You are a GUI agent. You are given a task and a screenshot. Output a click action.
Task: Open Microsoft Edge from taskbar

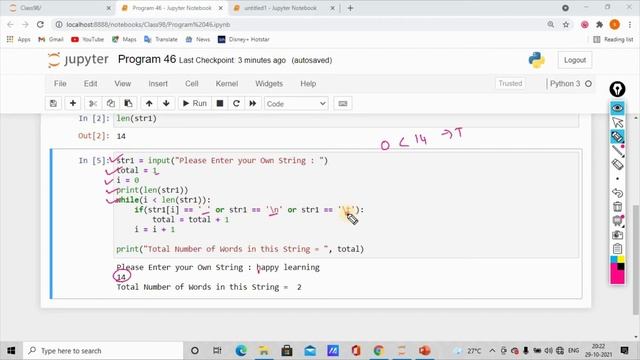(241, 351)
